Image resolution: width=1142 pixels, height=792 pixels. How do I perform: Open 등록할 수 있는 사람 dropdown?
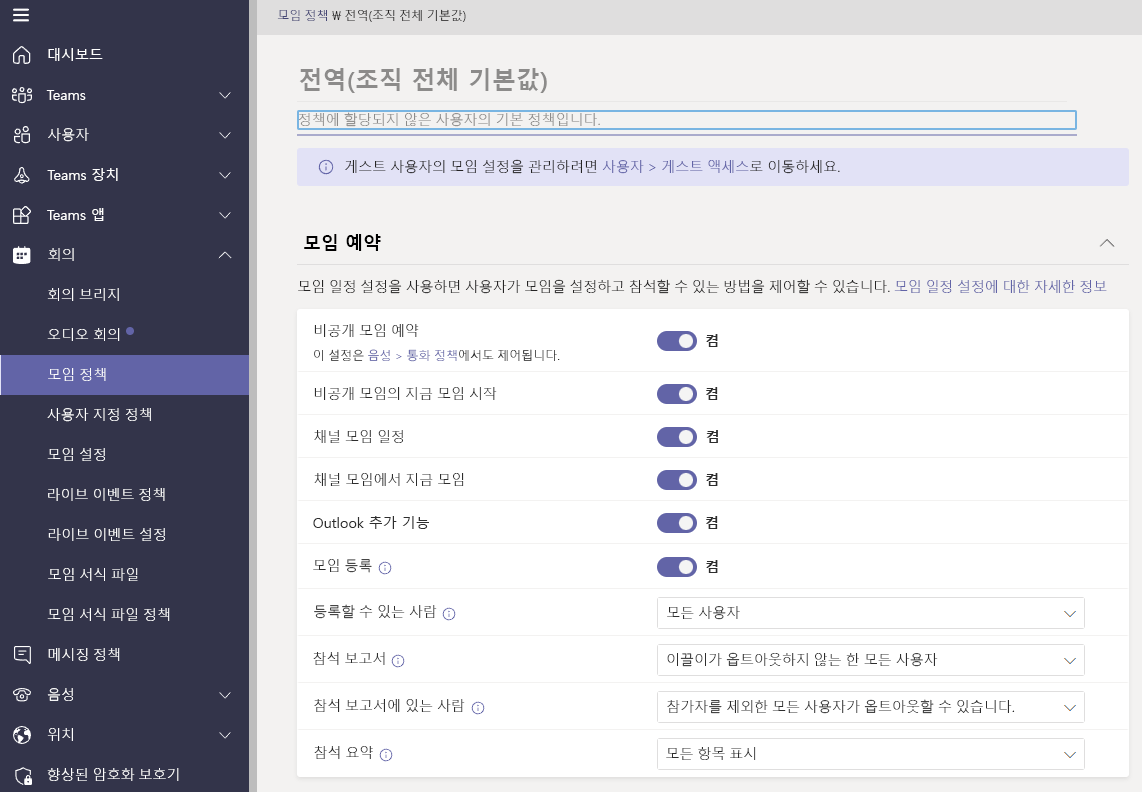pos(870,613)
